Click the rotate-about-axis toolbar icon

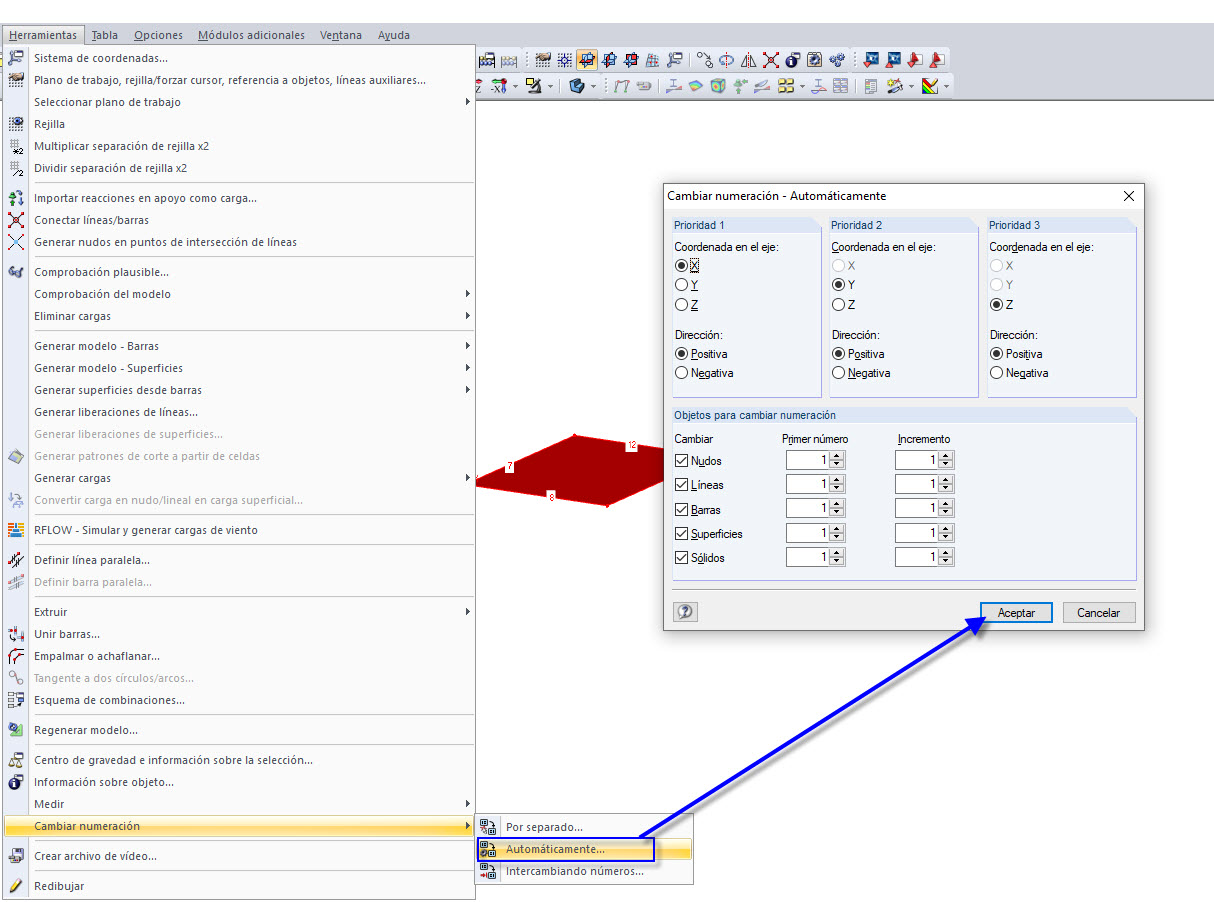727,60
